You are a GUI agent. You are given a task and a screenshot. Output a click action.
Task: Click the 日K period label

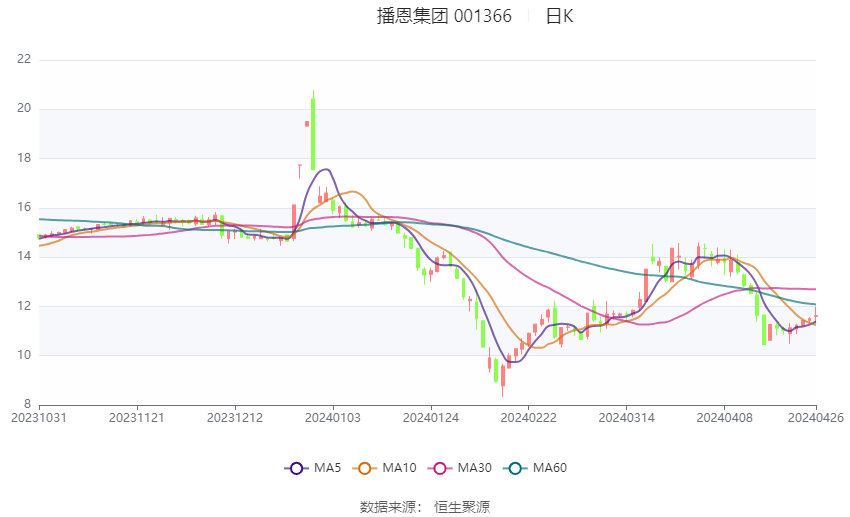coord(559,16)
